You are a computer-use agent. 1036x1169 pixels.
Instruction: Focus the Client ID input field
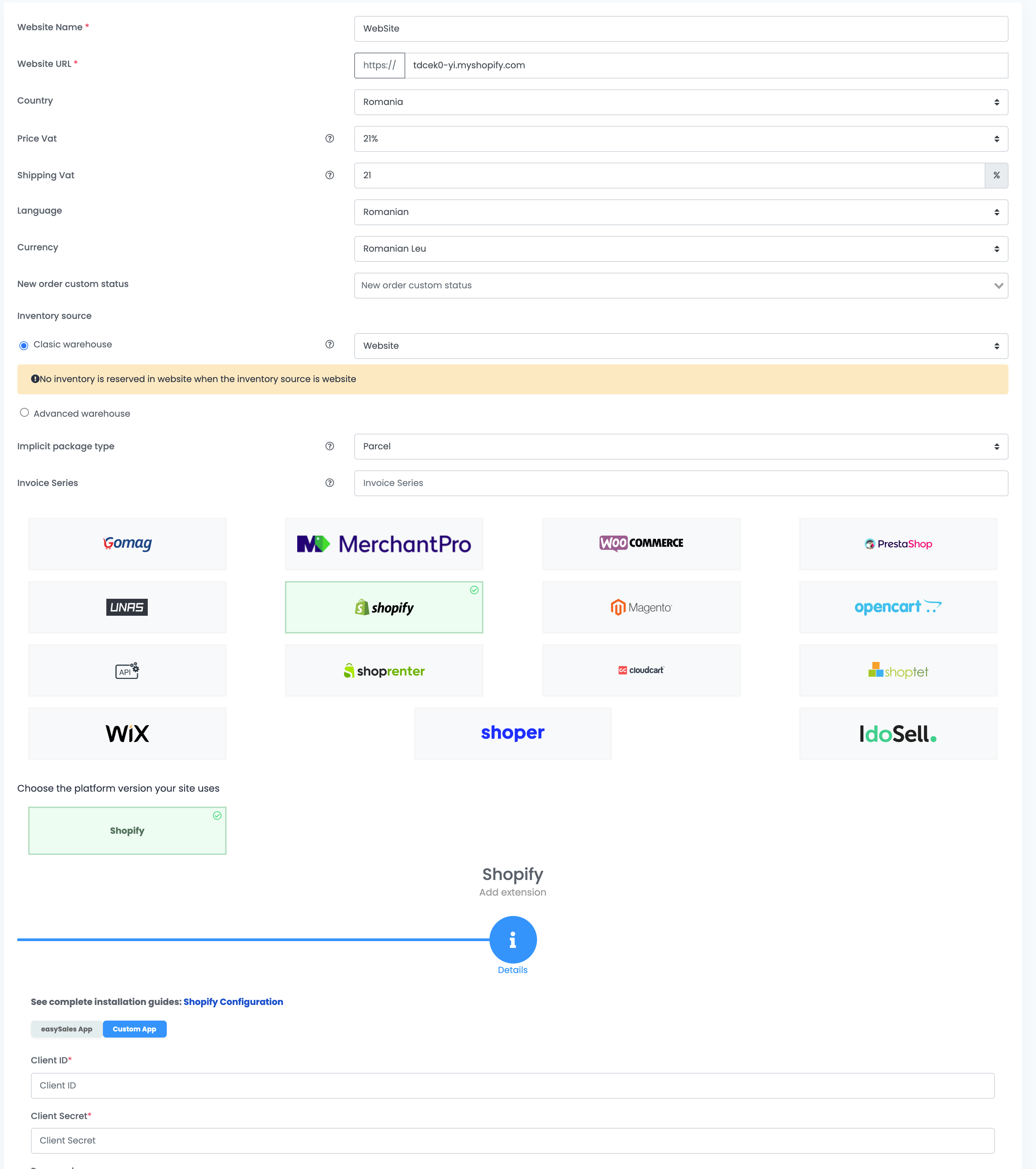pyautogui.click(x=513, y=1085)
